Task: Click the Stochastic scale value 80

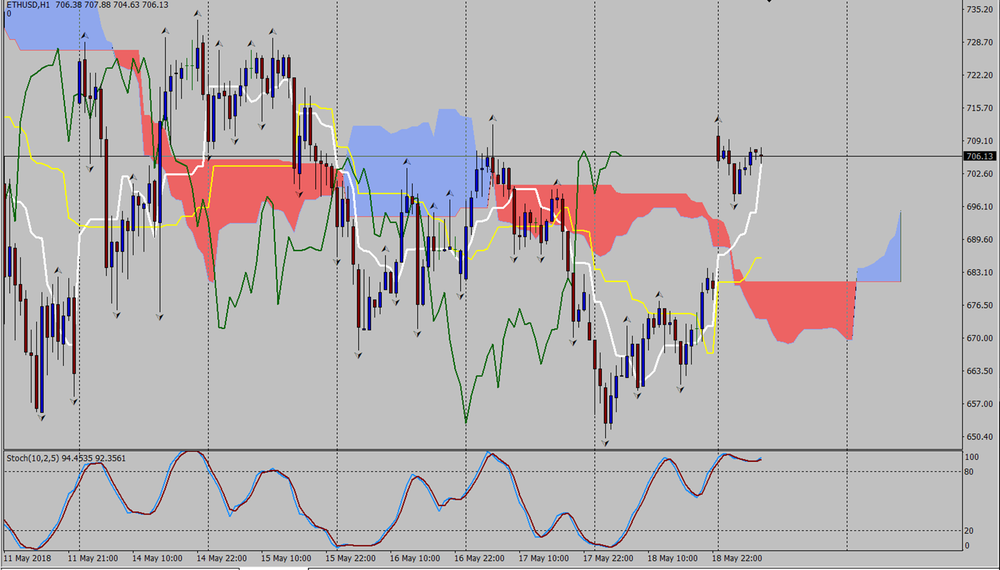Action: pos(969,472)
